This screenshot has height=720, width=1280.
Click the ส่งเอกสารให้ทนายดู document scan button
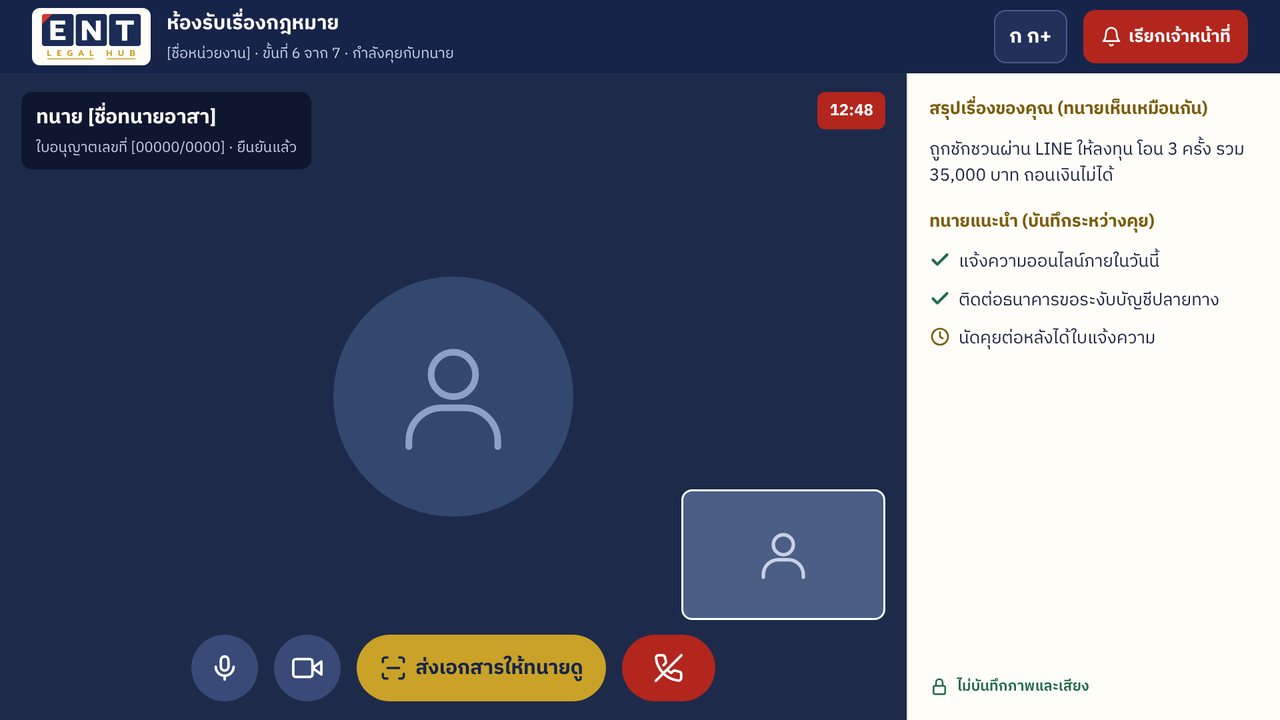(481, 668)
